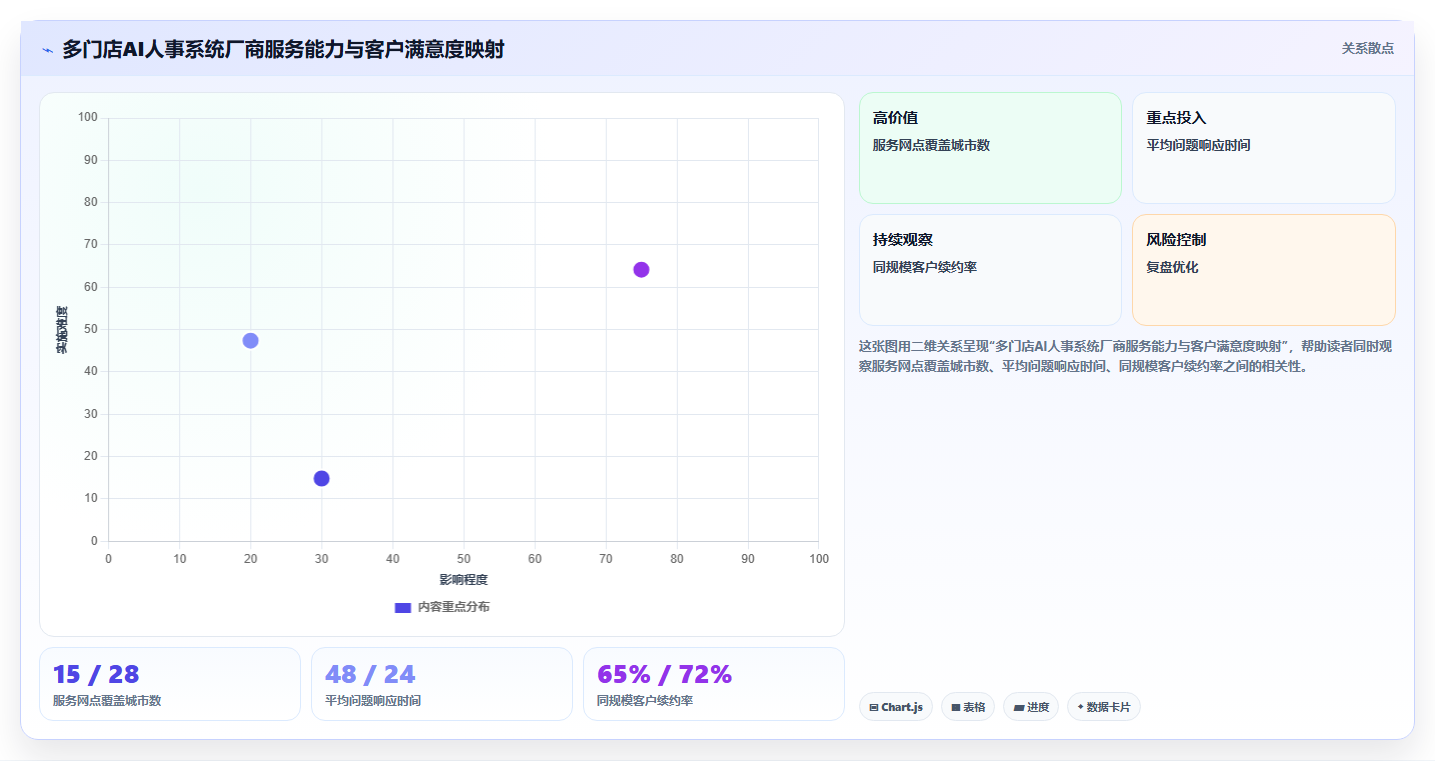The height and width of the screenshot is (761, 1435).
Task: Click the 复盘优化 text in the 风险控制 card
Action: (x=1172, y=267)
